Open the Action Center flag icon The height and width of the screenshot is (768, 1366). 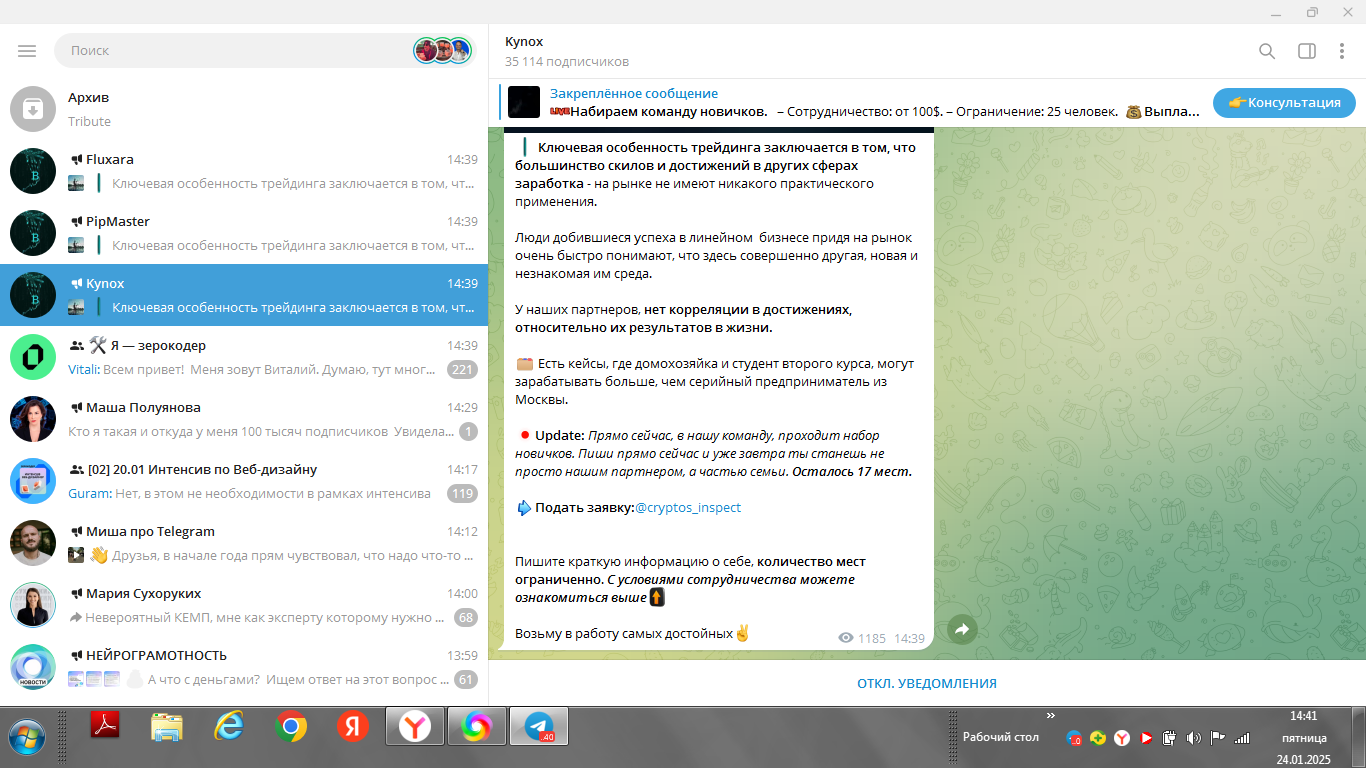pos(1217,738)
